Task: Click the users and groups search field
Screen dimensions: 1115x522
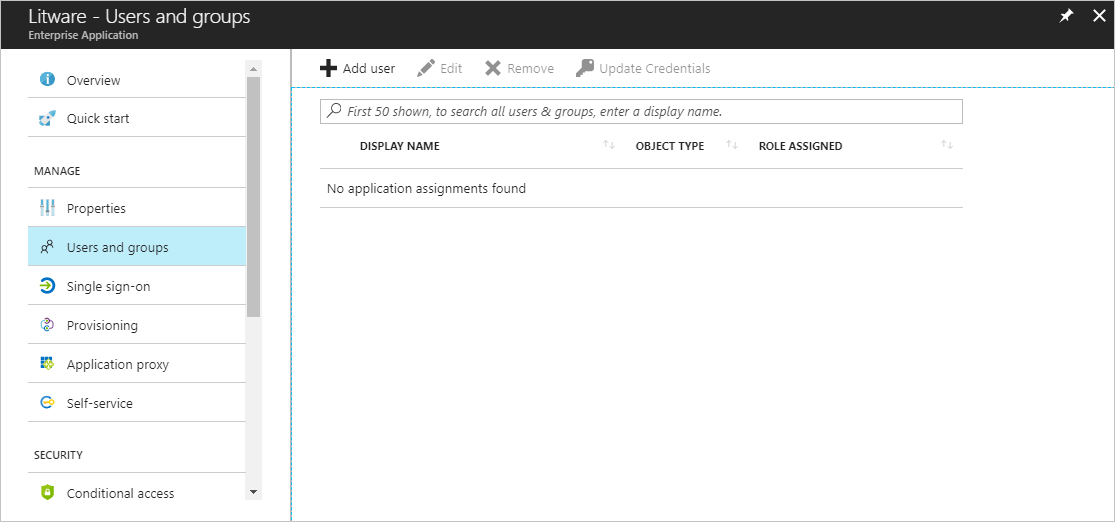Action: click(x=641, y=112)
